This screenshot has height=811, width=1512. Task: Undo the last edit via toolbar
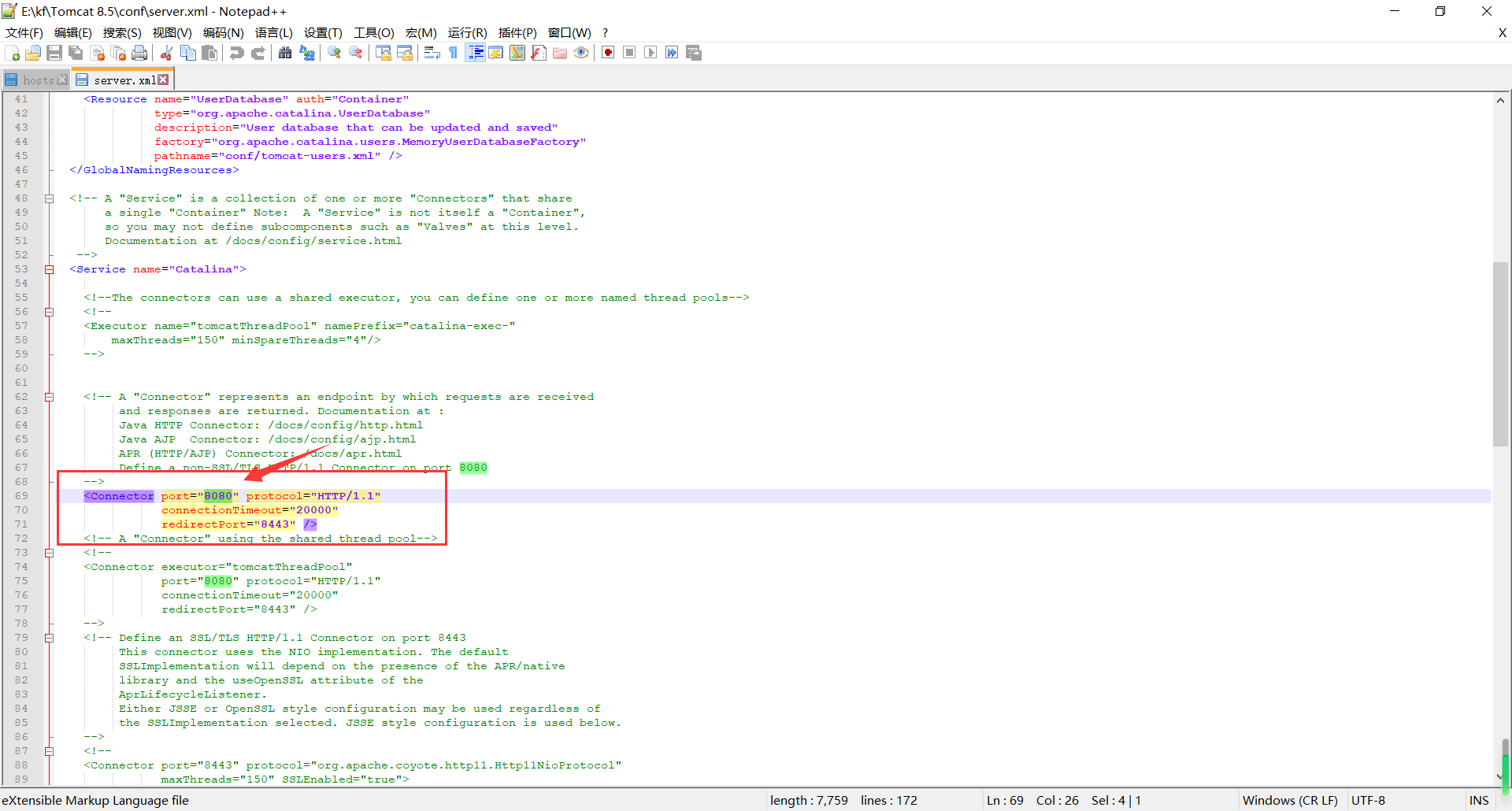coord(236,53)
